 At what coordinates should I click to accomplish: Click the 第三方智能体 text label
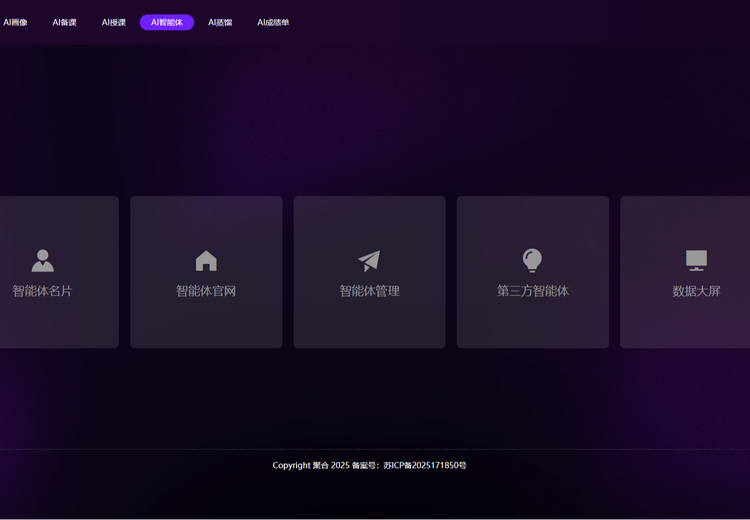pos(533,291)
